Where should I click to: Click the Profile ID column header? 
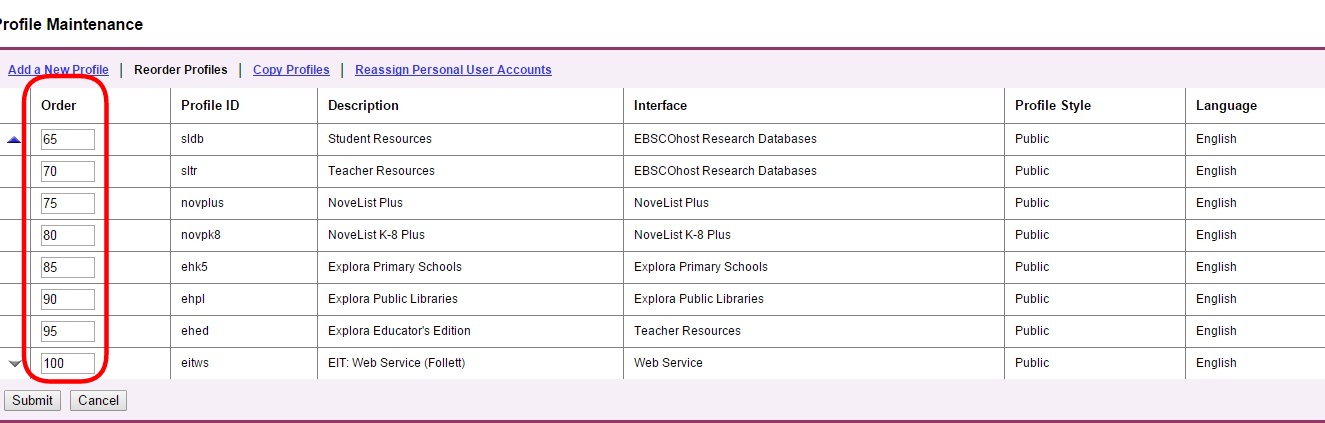pos(210,105)
